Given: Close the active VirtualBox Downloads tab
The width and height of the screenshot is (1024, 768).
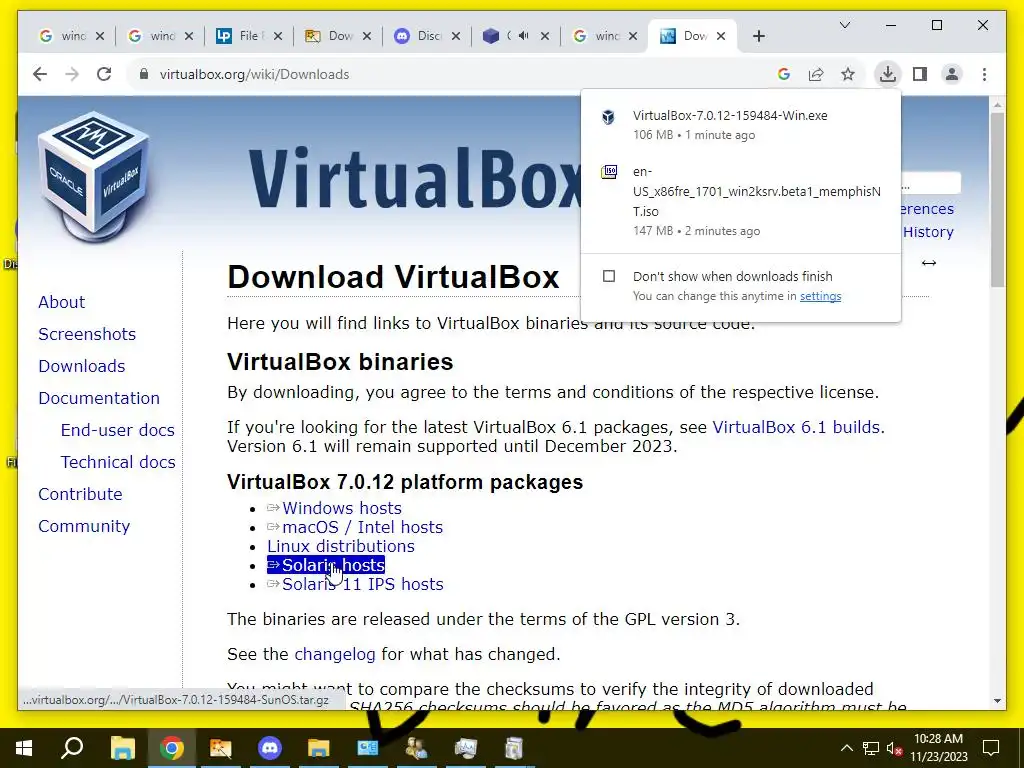Looking at the screenshot, I should click(721, 36).
